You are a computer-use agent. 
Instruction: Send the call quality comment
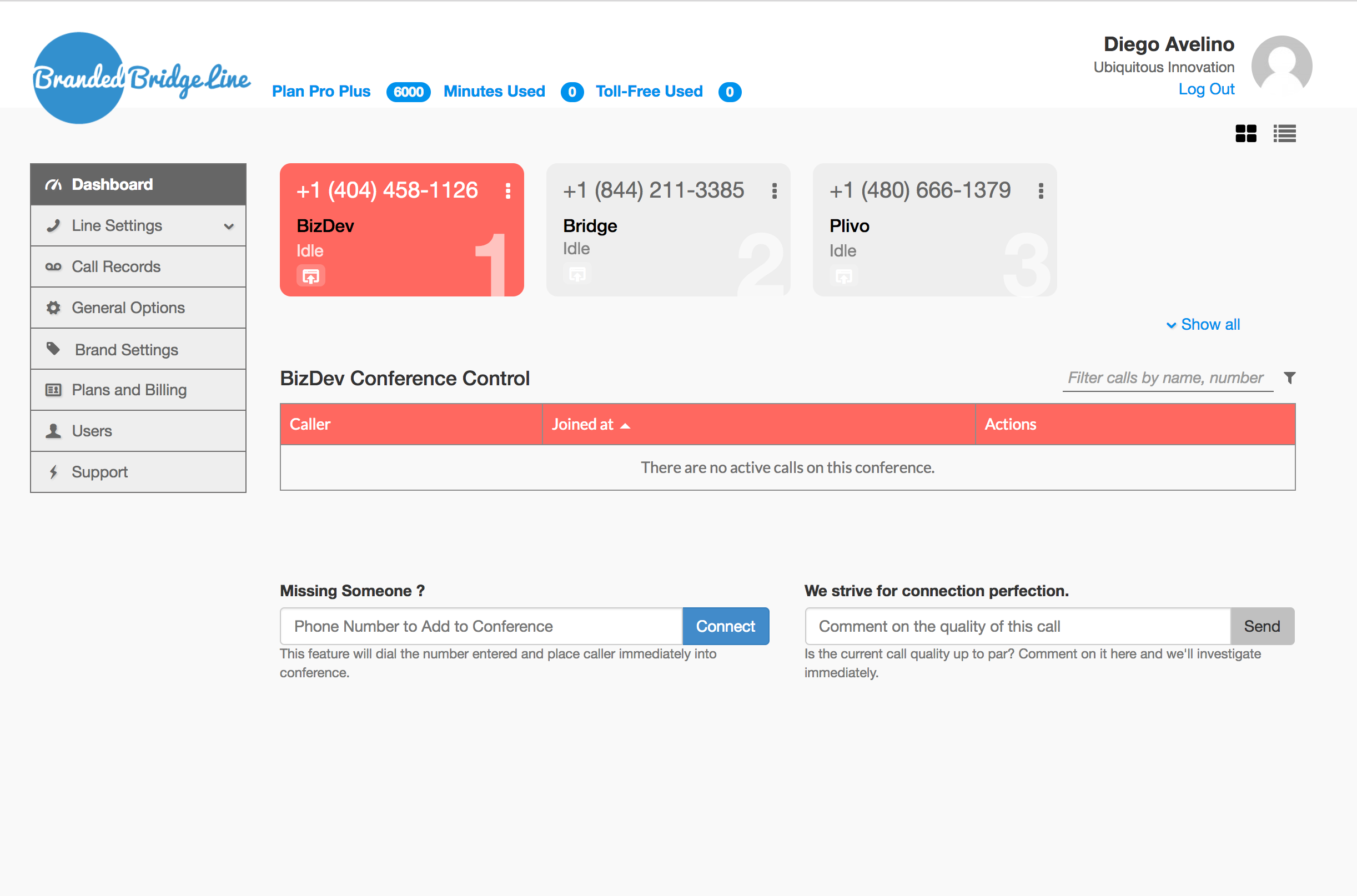[1261, 626]
